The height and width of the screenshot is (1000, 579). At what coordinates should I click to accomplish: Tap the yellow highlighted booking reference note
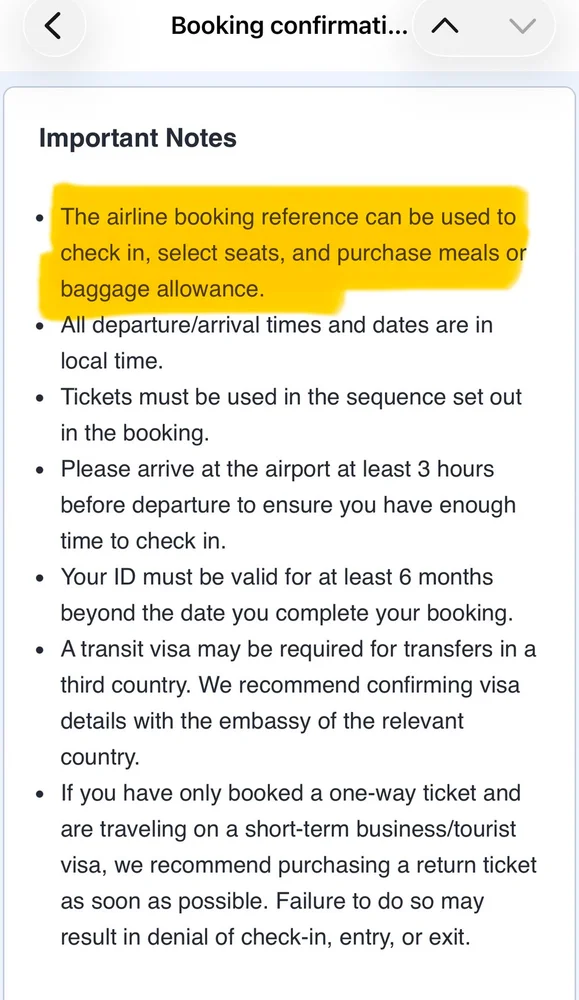(x=293, y=253)
